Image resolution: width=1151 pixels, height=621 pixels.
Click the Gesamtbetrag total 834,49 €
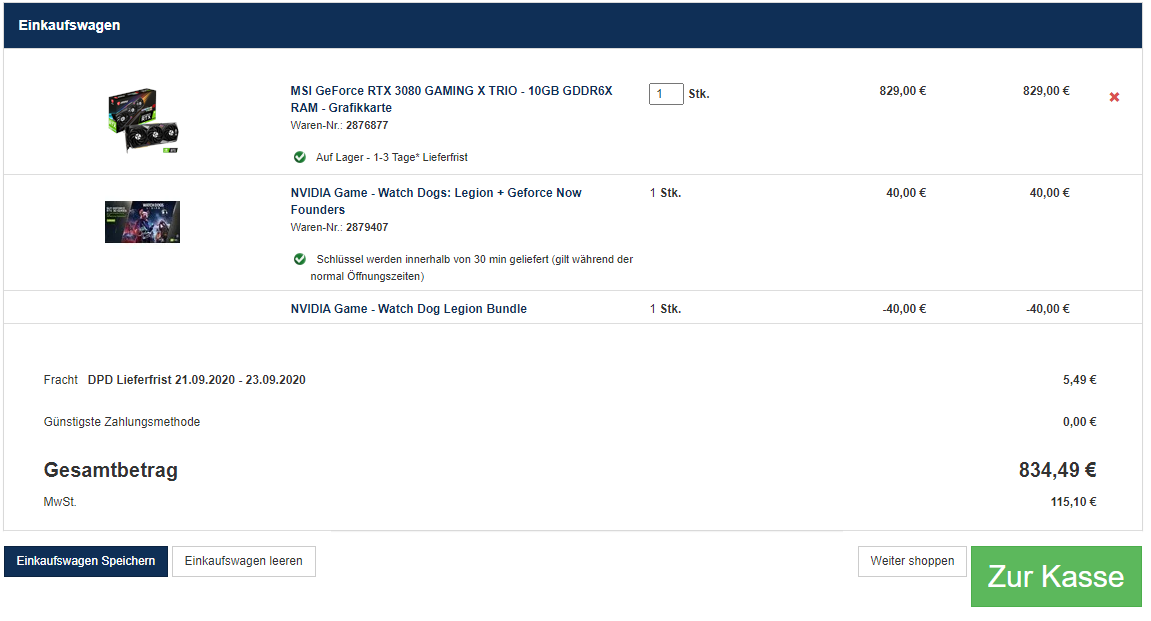[1057, 470]
